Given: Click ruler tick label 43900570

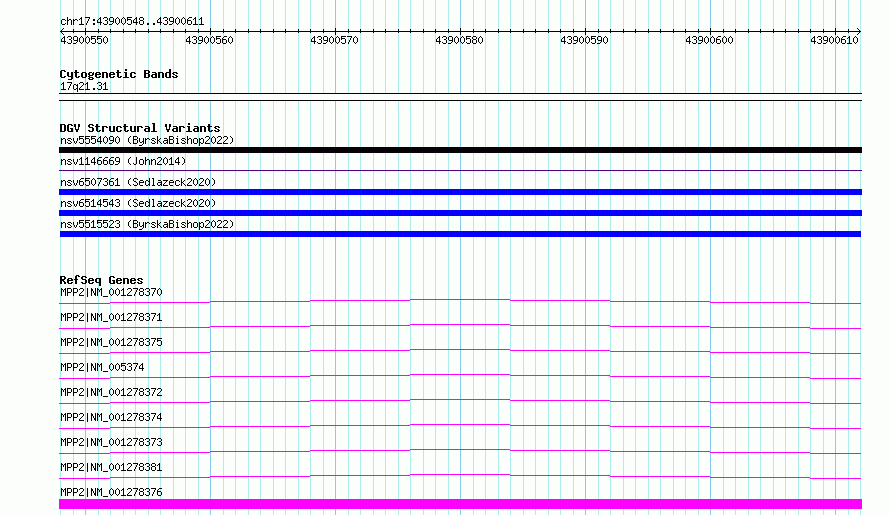Looking at the screenshot, I should (x=334, y=40).
